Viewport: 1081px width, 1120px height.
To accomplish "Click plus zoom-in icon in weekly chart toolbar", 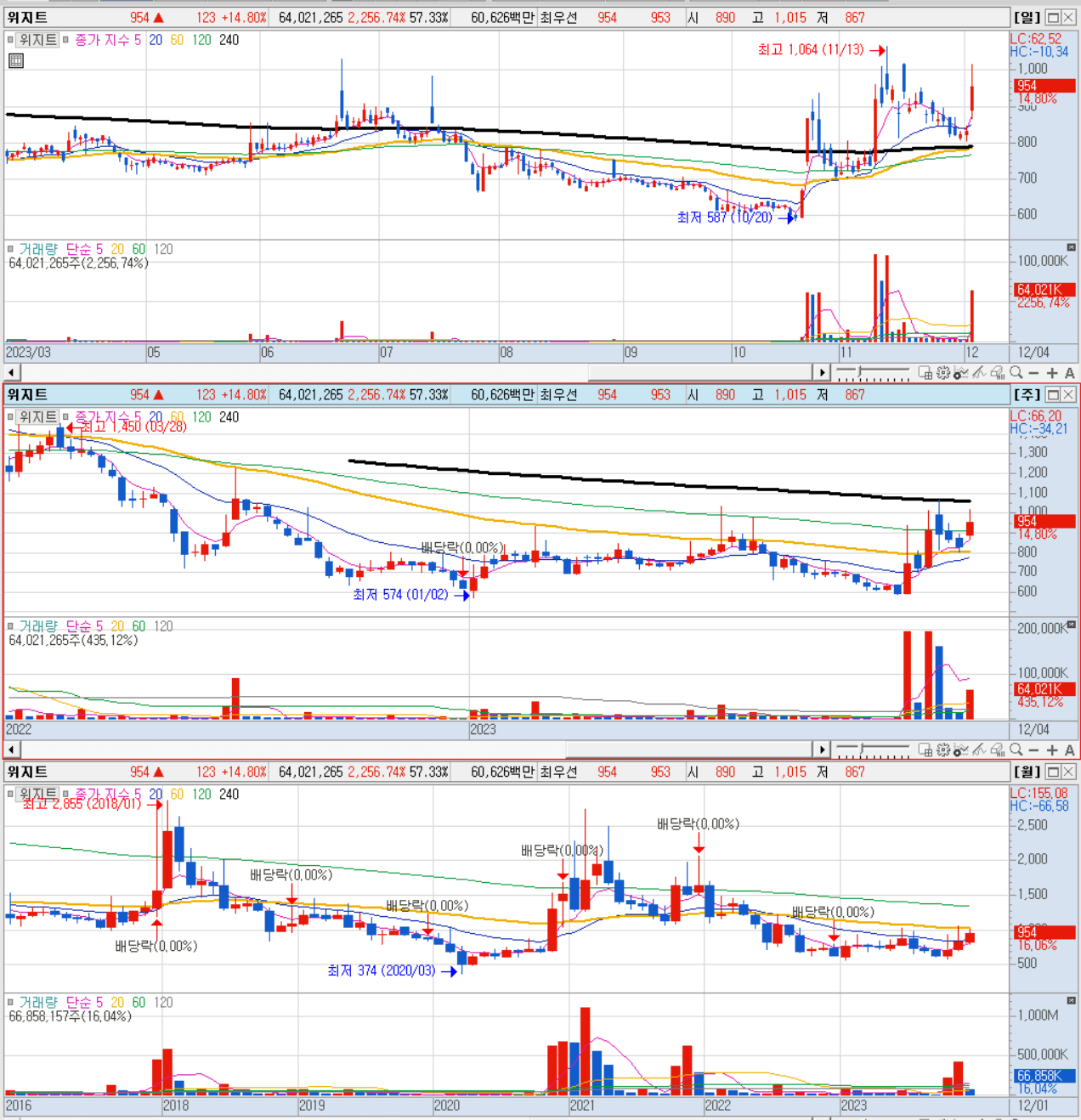I will (1052, 750).
